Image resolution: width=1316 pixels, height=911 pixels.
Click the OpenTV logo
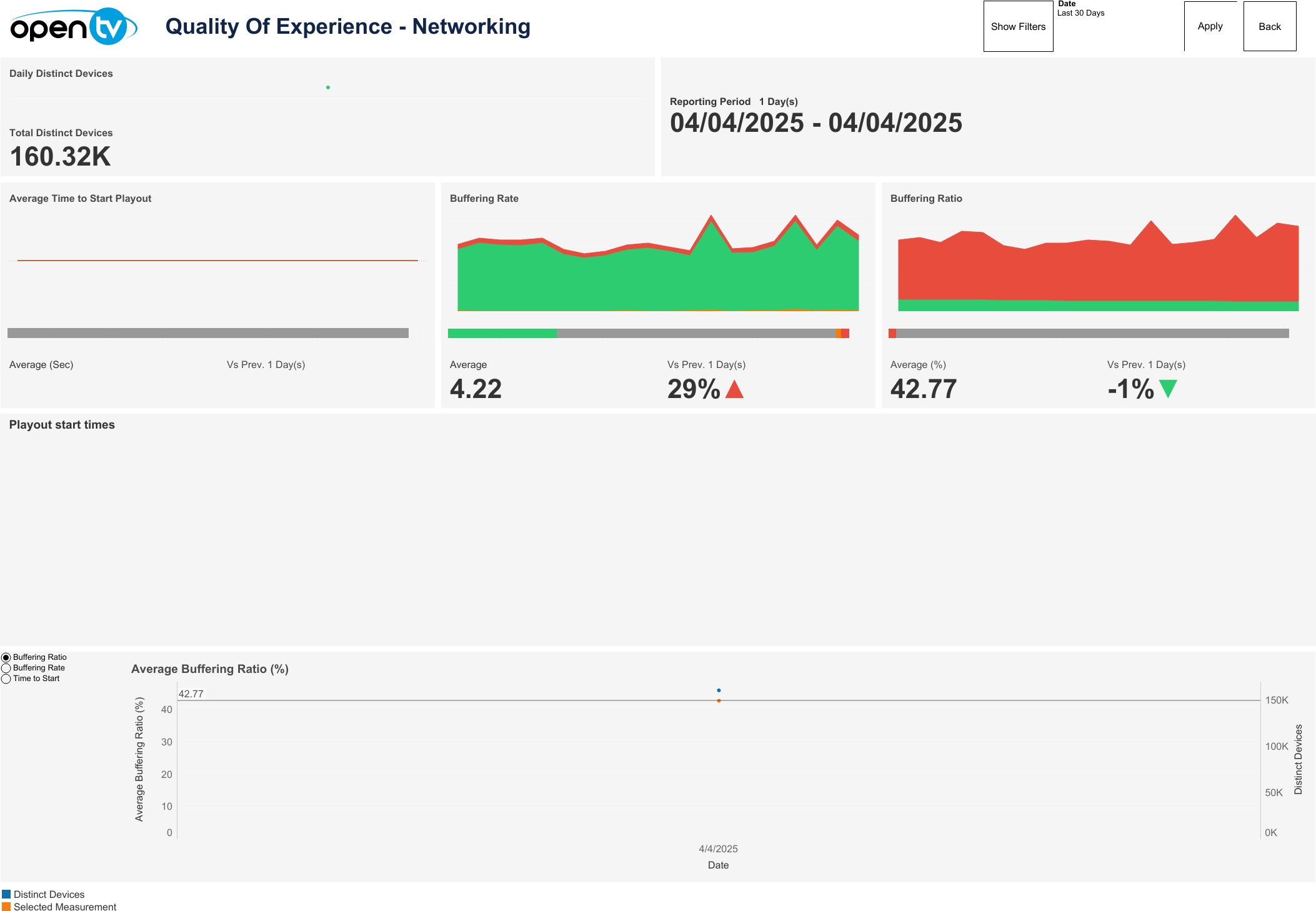(x=73, y=27)
